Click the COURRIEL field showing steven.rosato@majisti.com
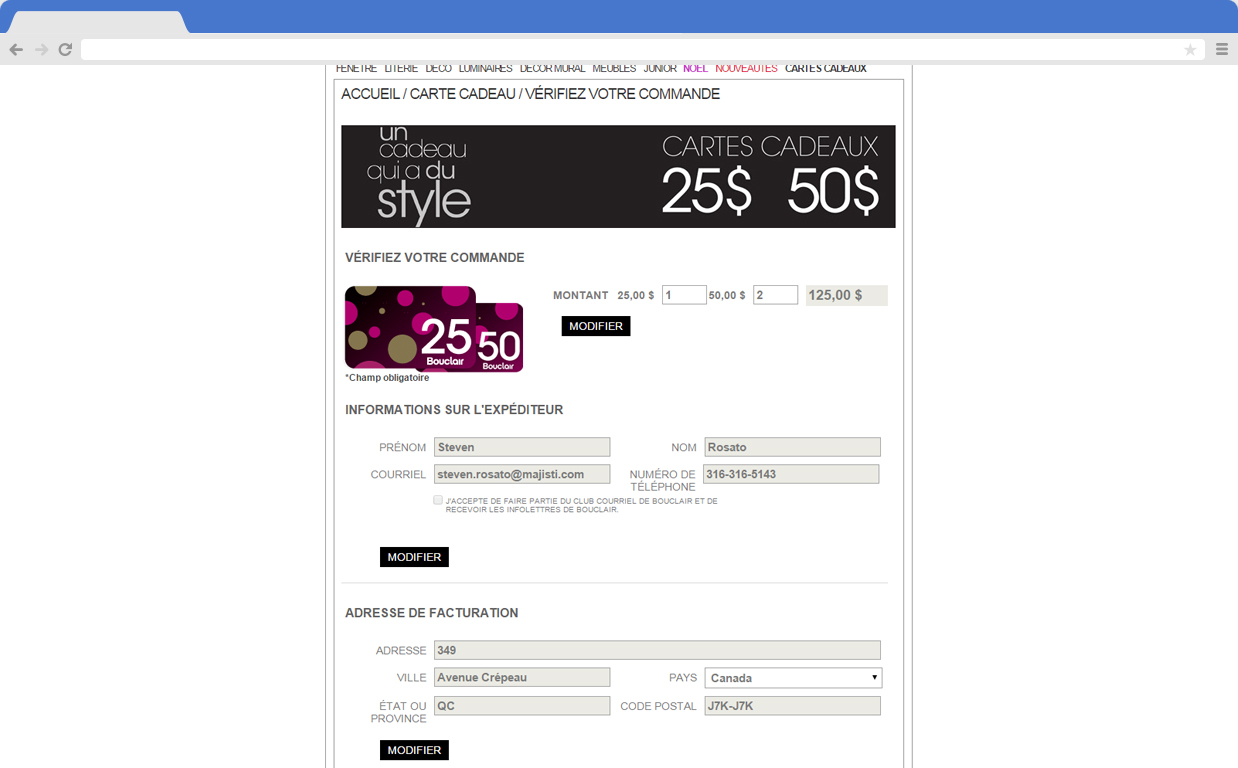The width and height of the screenshot is (1238, 768). [521, 473]
